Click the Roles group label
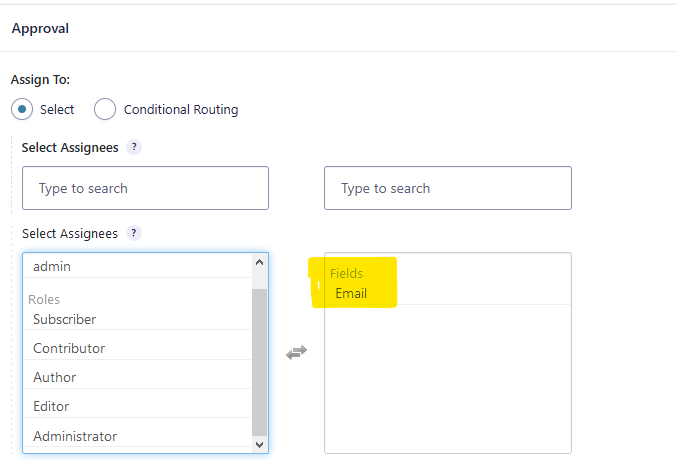 (44, 299)
